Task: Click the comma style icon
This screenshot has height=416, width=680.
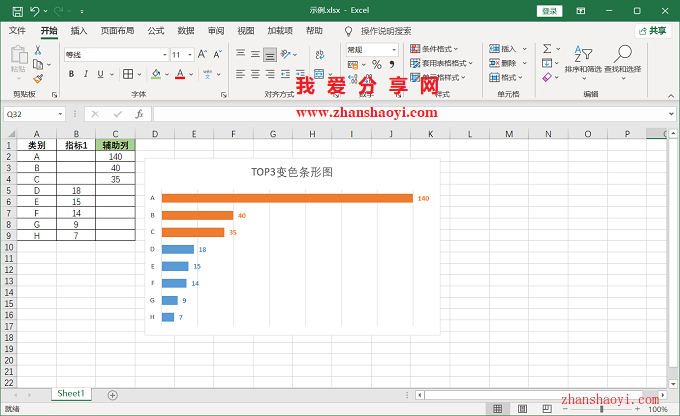Action: (x=392, y=65)
